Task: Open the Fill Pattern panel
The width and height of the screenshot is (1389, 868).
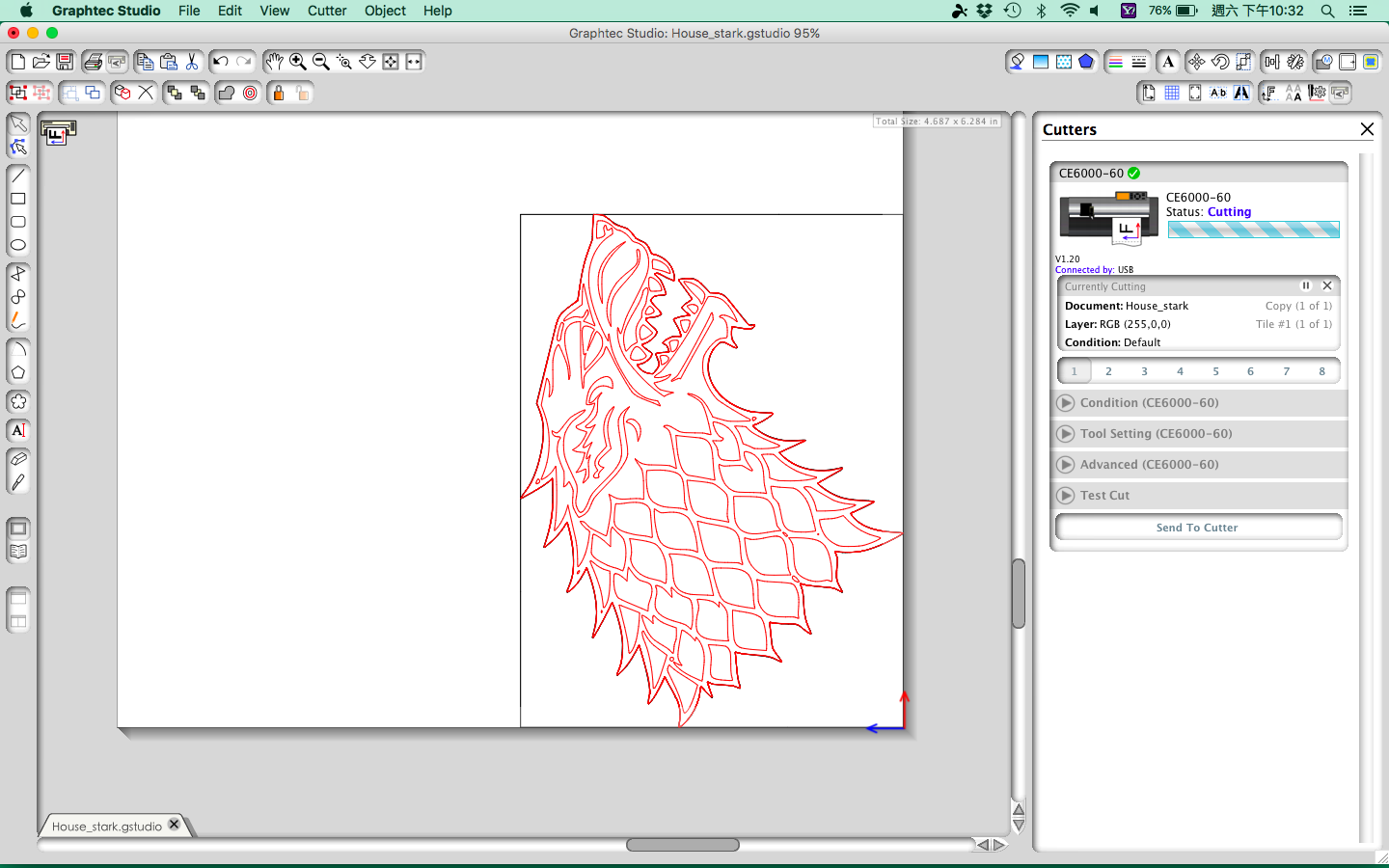Action: click(x=1064, y=62)
